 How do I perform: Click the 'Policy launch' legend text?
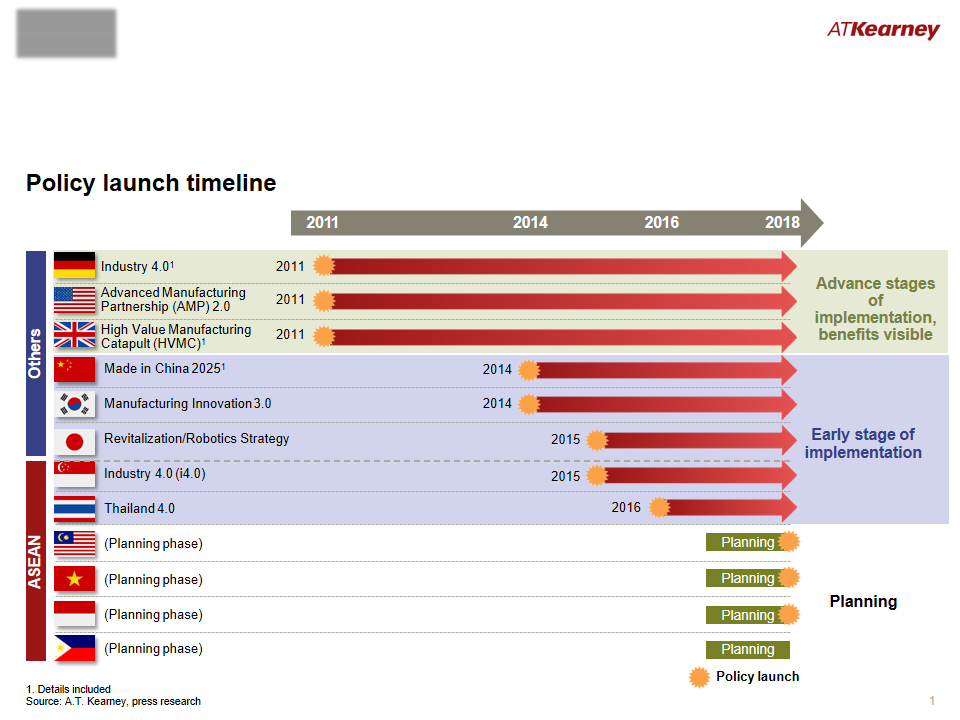pyautogui.click(x=757, y=677)
